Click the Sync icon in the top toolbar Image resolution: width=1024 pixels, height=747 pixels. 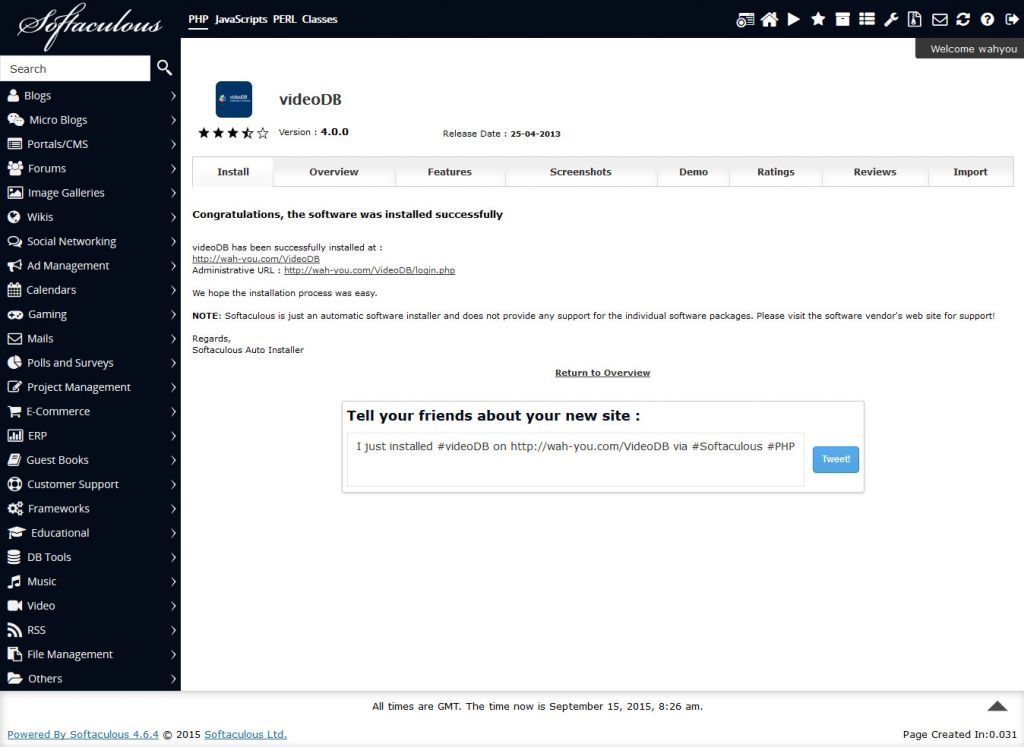pos(963,19)
